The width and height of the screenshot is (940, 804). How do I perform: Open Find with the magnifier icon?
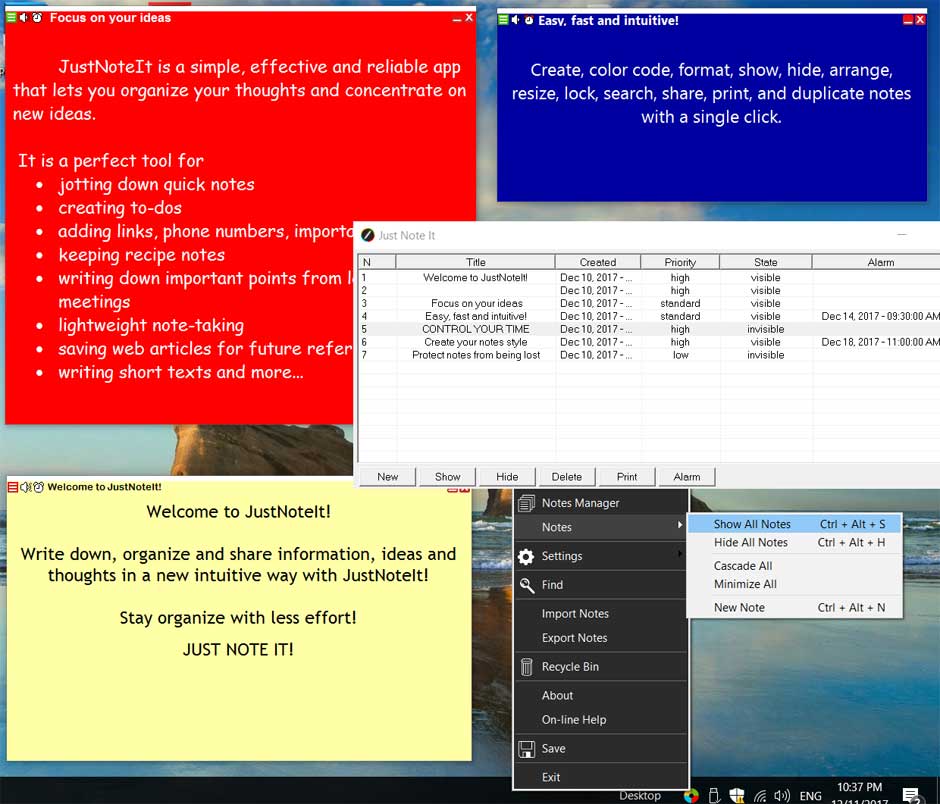coord(552,585)
